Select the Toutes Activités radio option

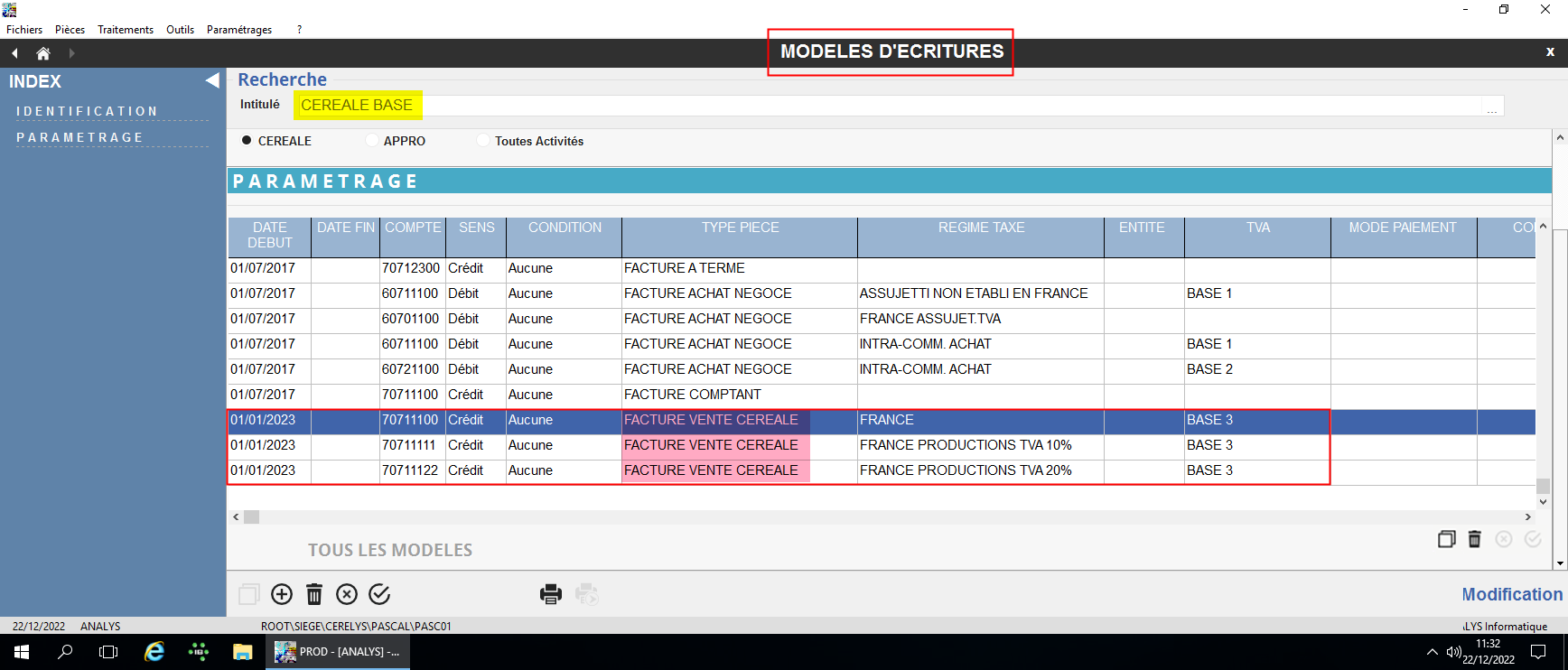483,141
